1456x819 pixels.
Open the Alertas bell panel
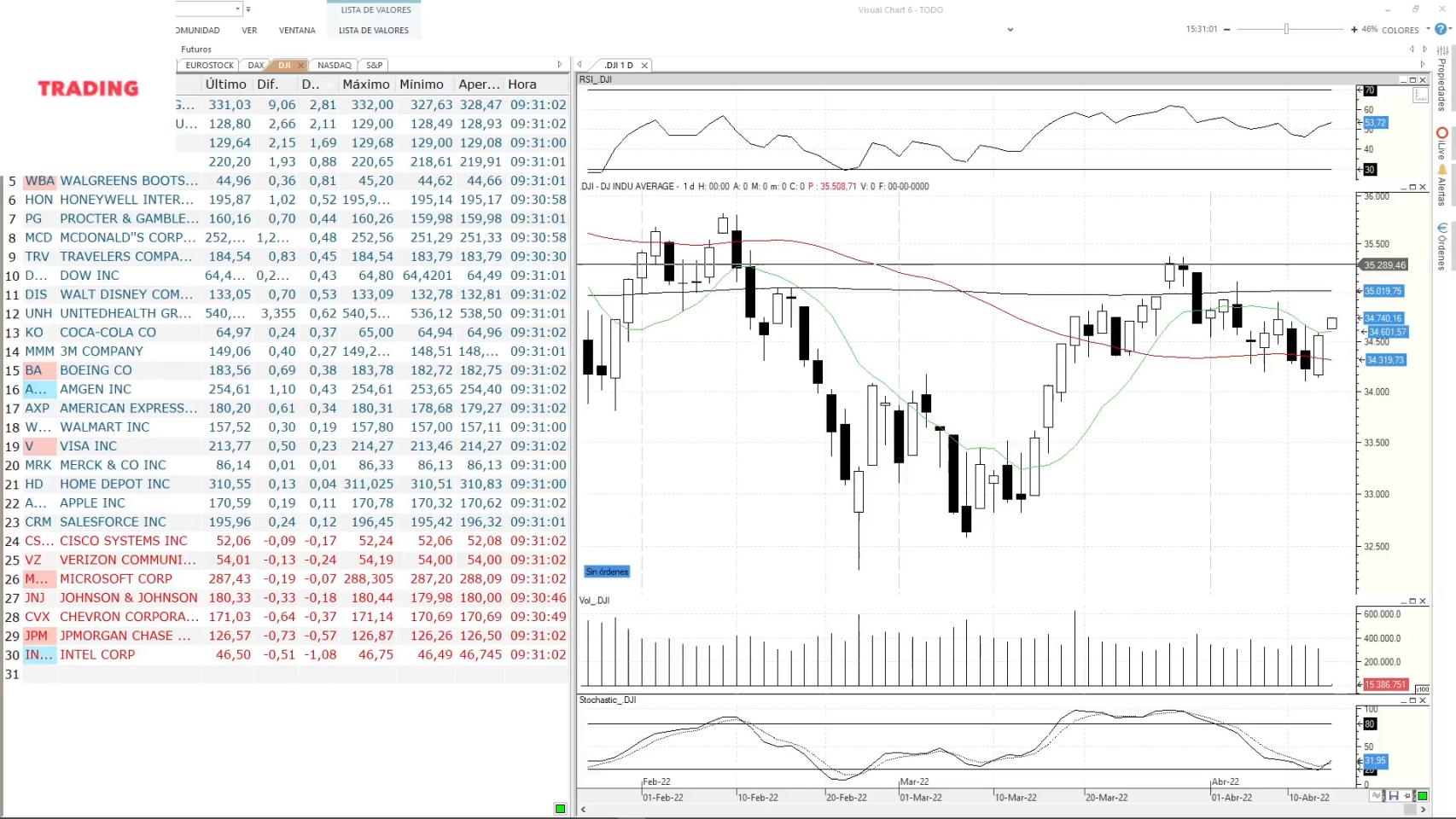1441,186
